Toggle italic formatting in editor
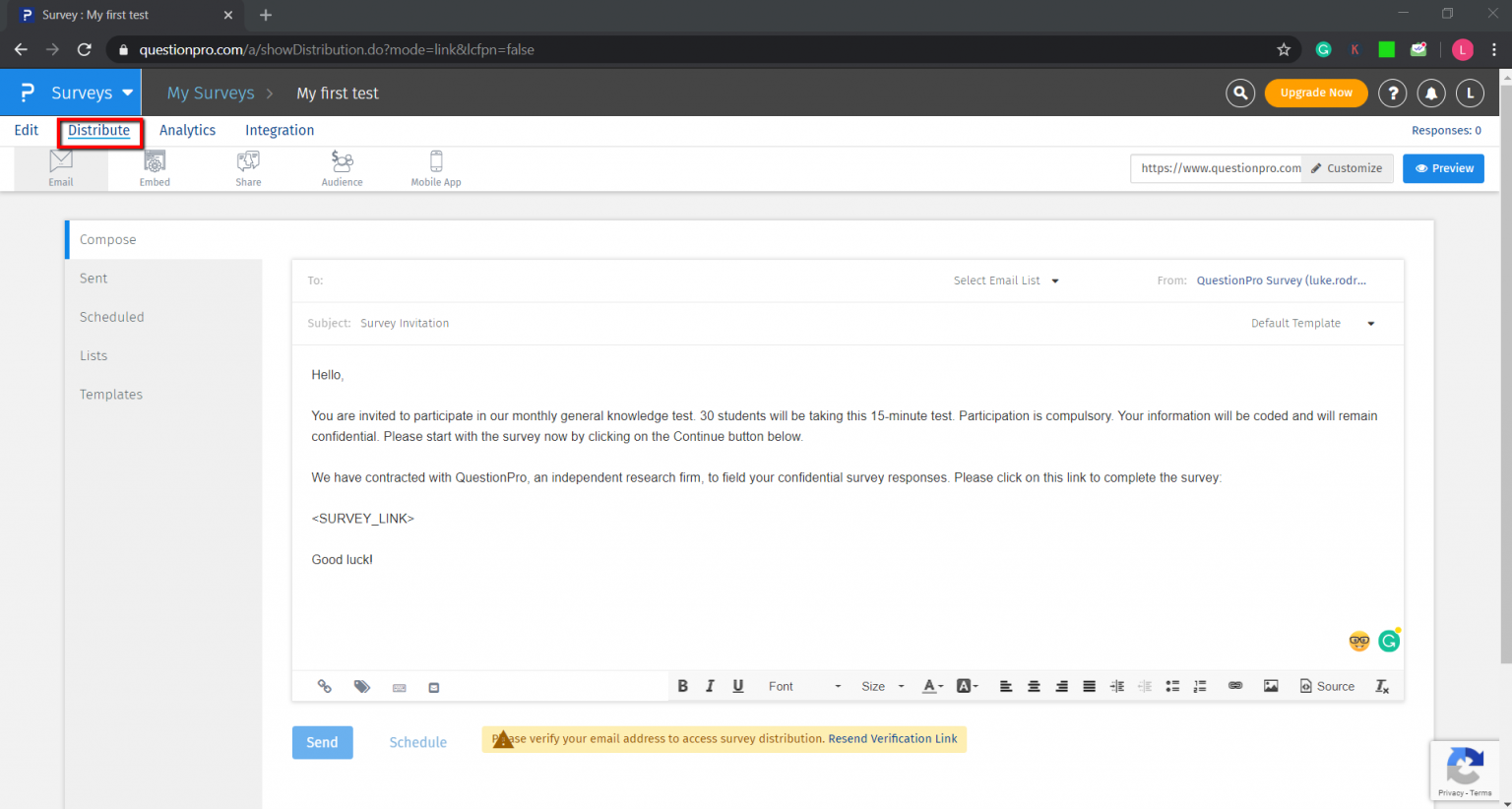1512x809 pixels. click(x=710, y=686)
